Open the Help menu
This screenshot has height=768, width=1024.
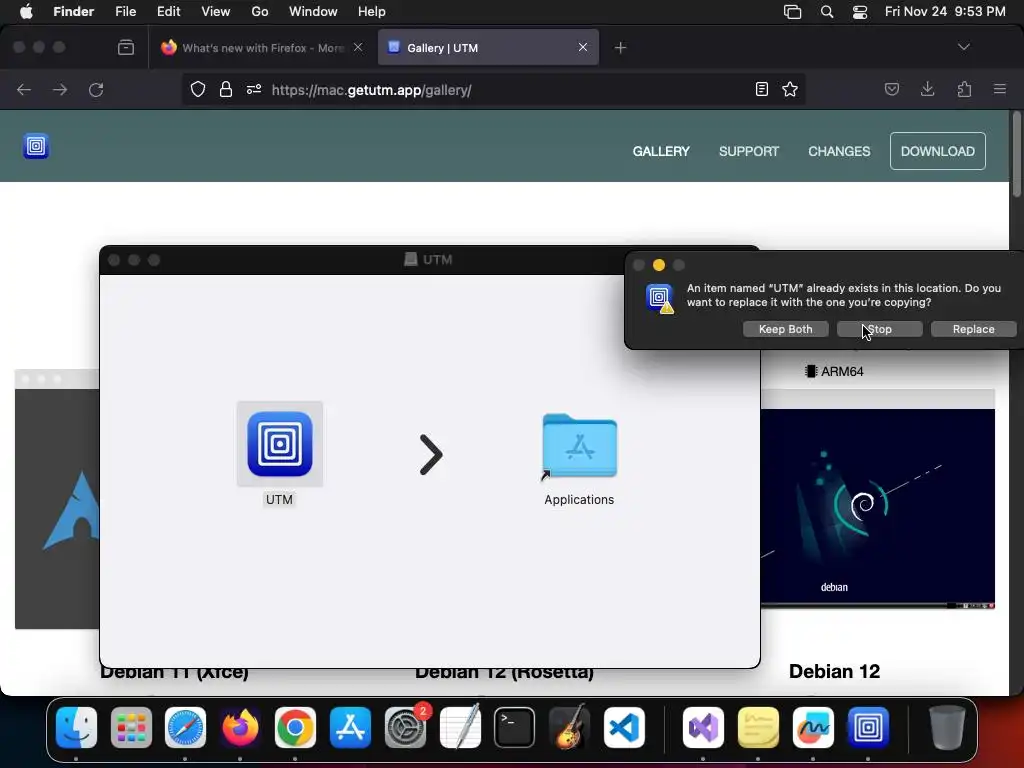click(x=372, y=12)
